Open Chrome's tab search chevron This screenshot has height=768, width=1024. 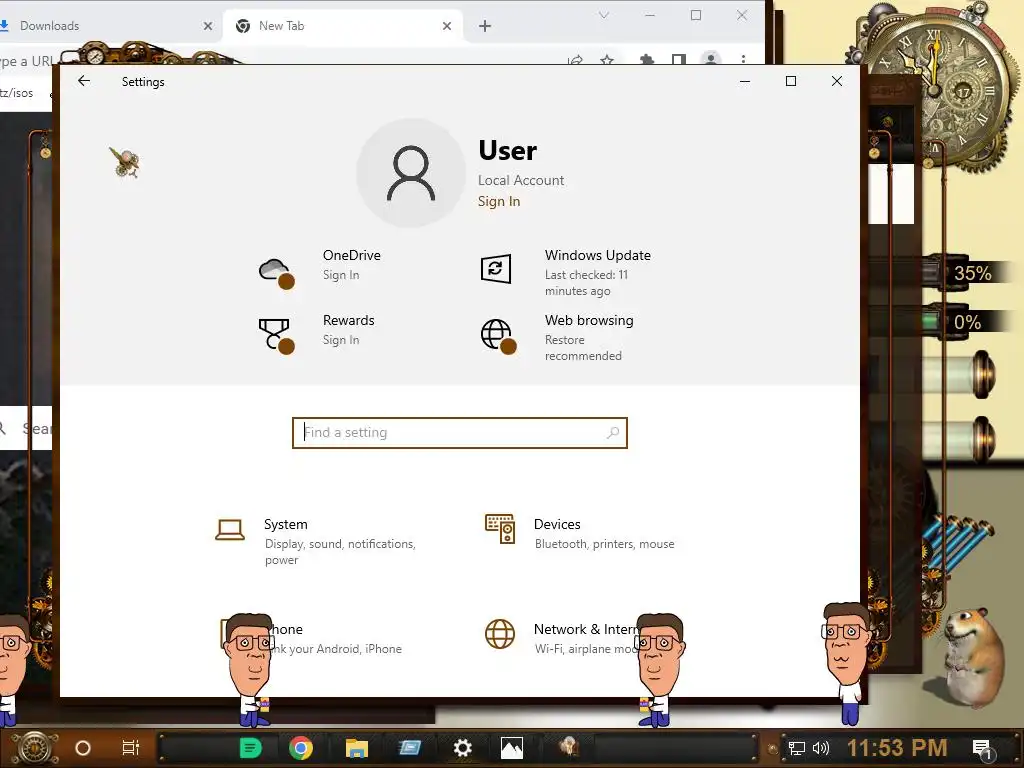[604, 15]
